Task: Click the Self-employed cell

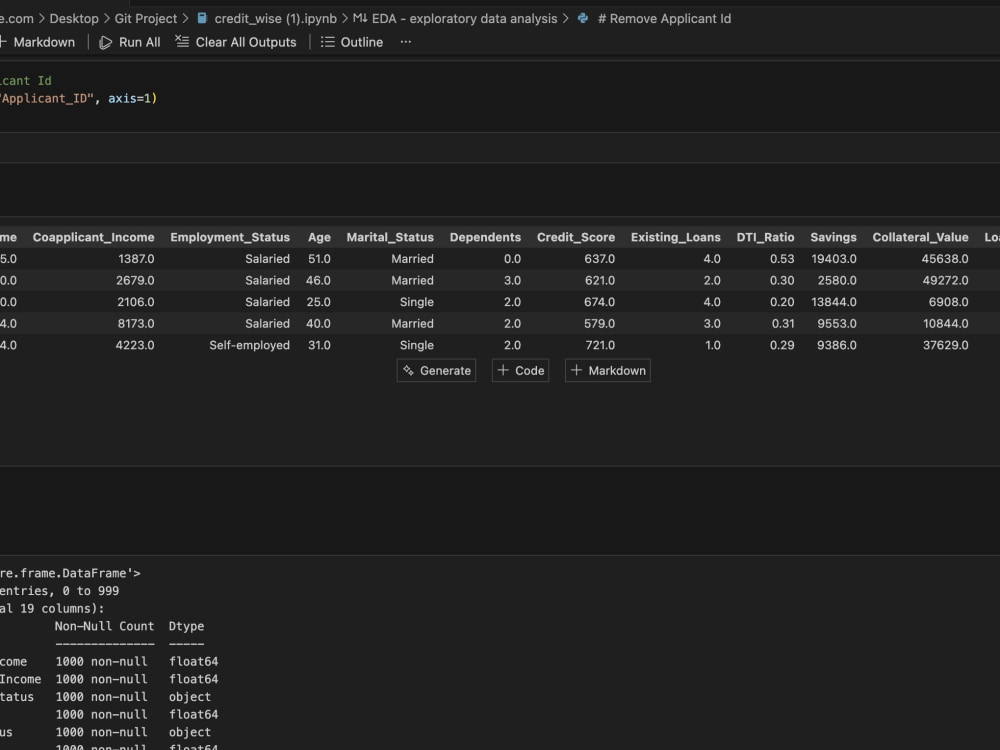Action: [x=249, y=345]
